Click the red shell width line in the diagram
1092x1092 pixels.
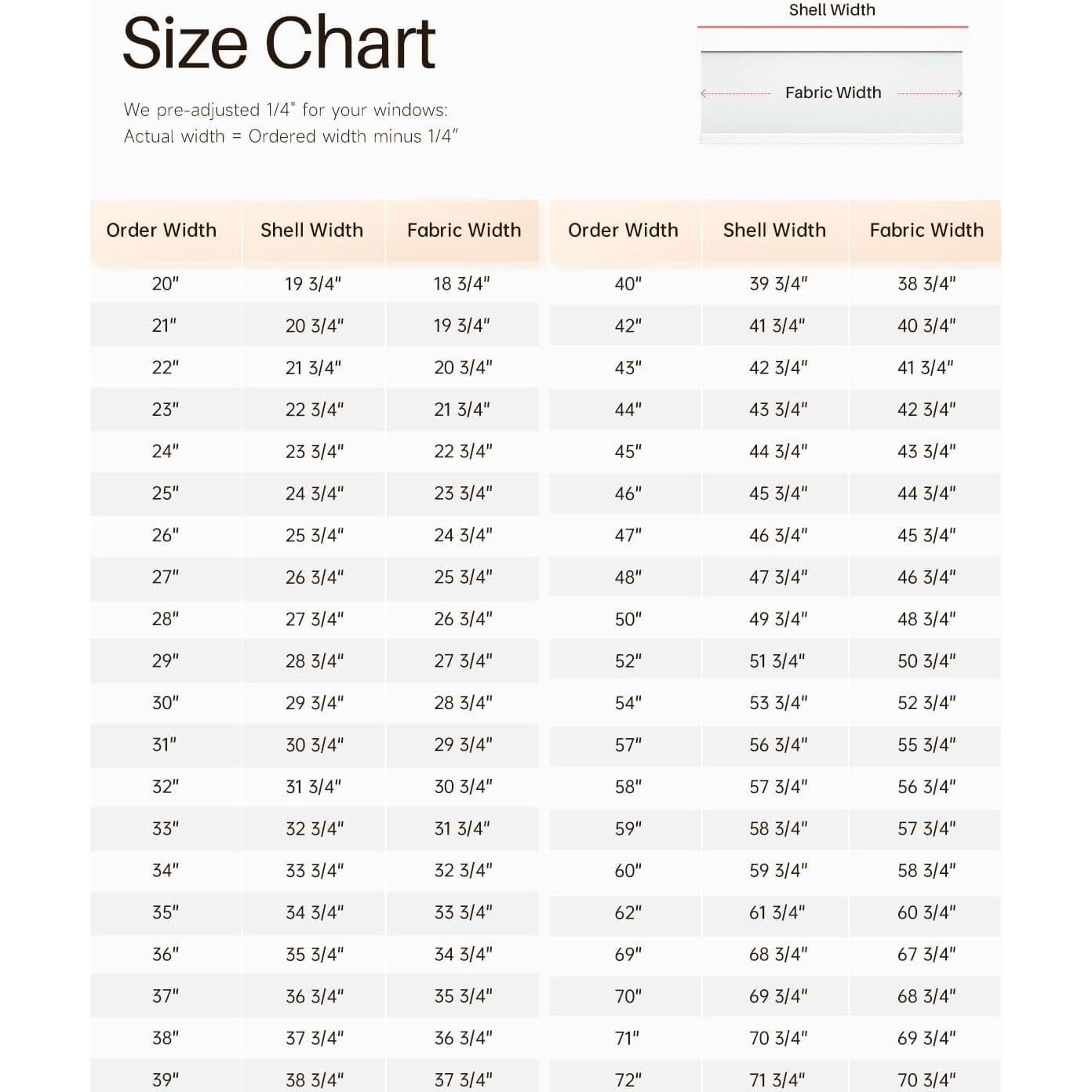[832, 27]
